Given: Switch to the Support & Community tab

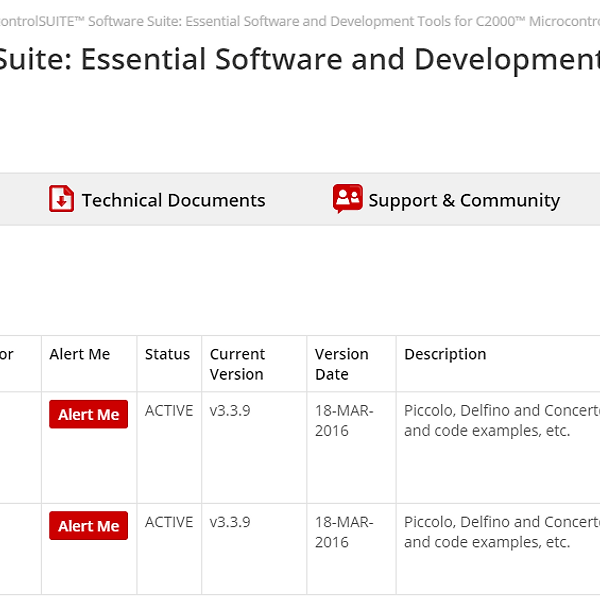Looking at the screenshot, I should coord(463,200).
